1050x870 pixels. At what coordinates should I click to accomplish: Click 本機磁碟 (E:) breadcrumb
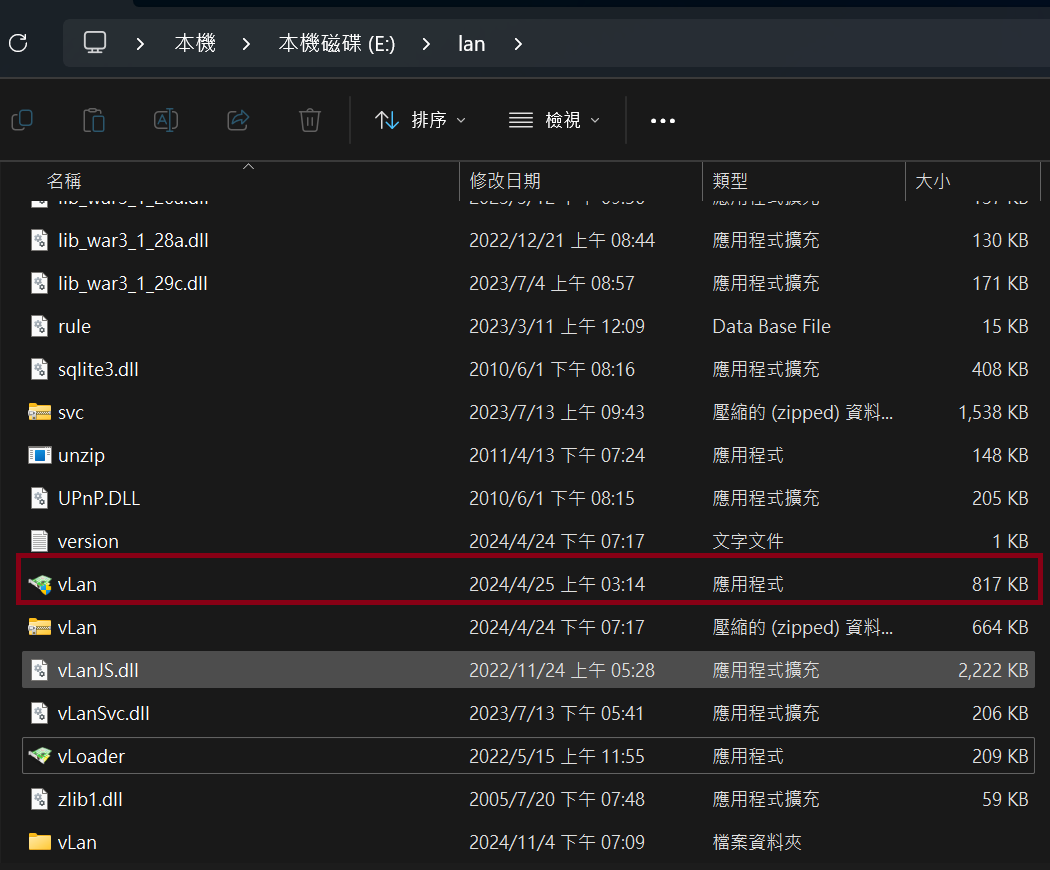point(337,44)
